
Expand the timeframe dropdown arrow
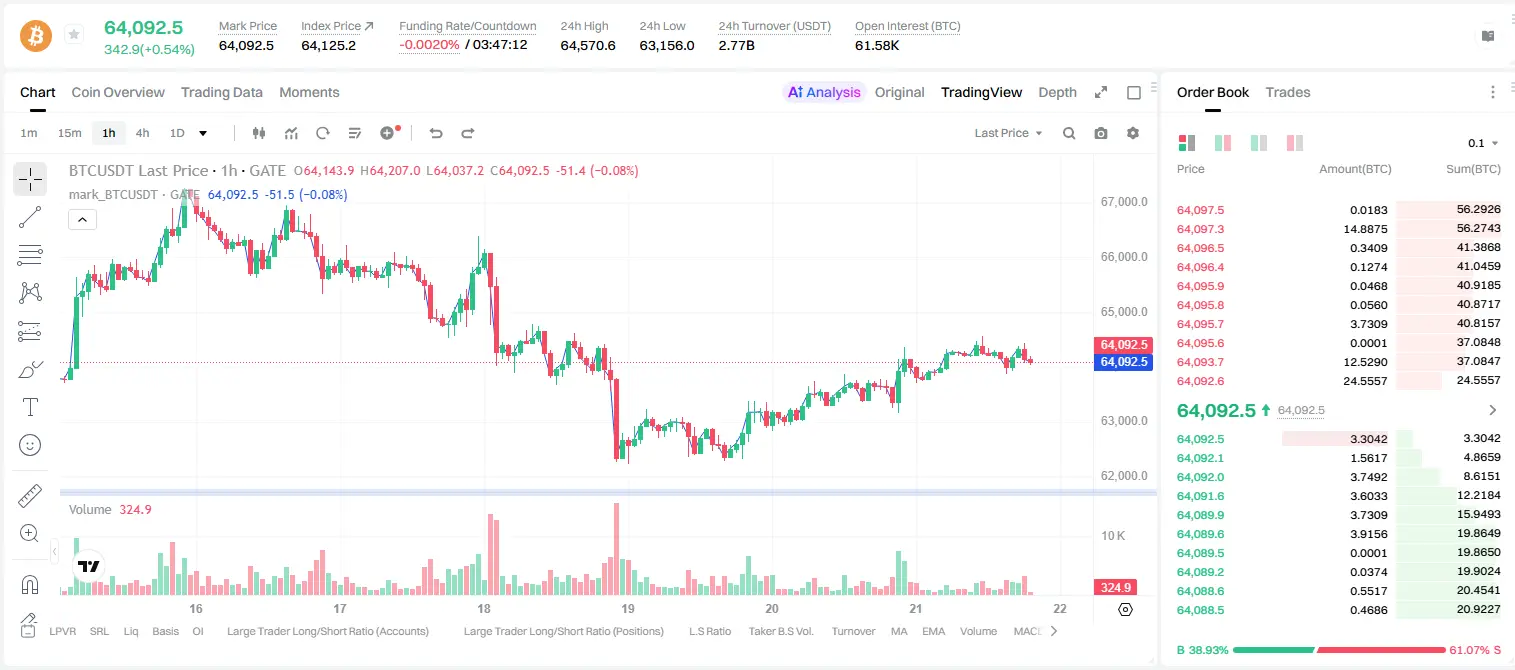pyautogui.click(x=203, y=133)
